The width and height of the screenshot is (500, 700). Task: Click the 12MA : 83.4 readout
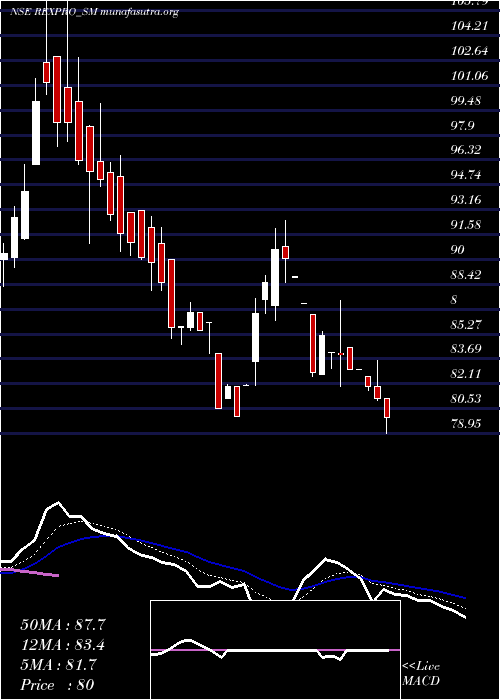63,645
